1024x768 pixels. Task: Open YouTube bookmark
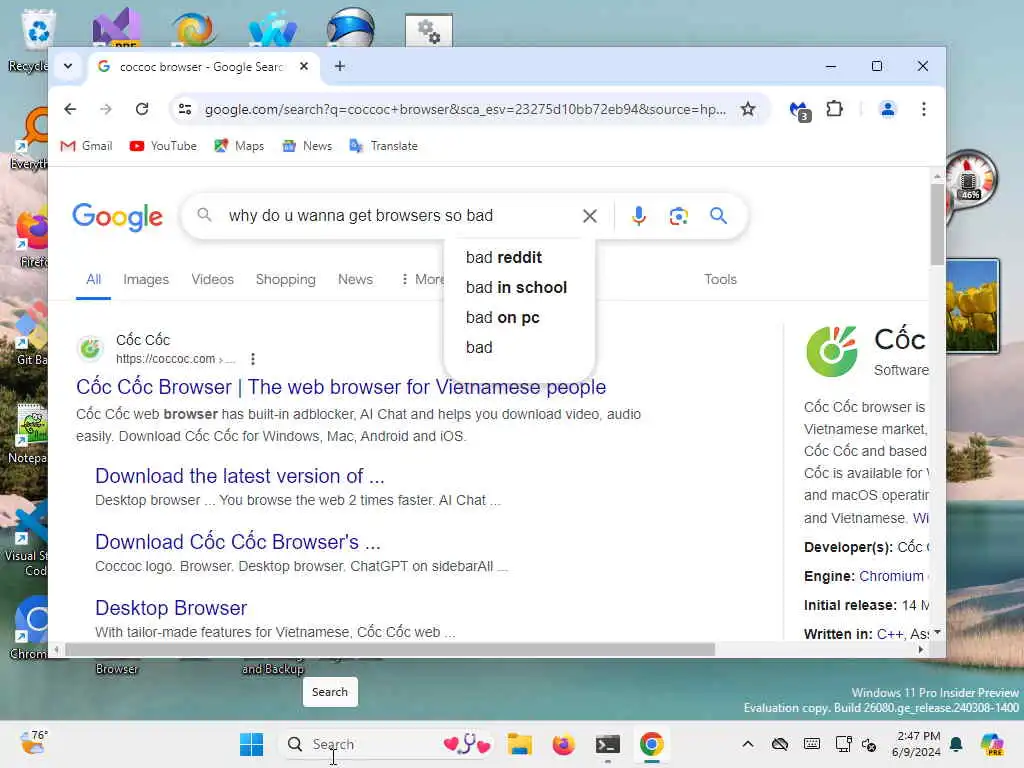[x=163, y=146]
